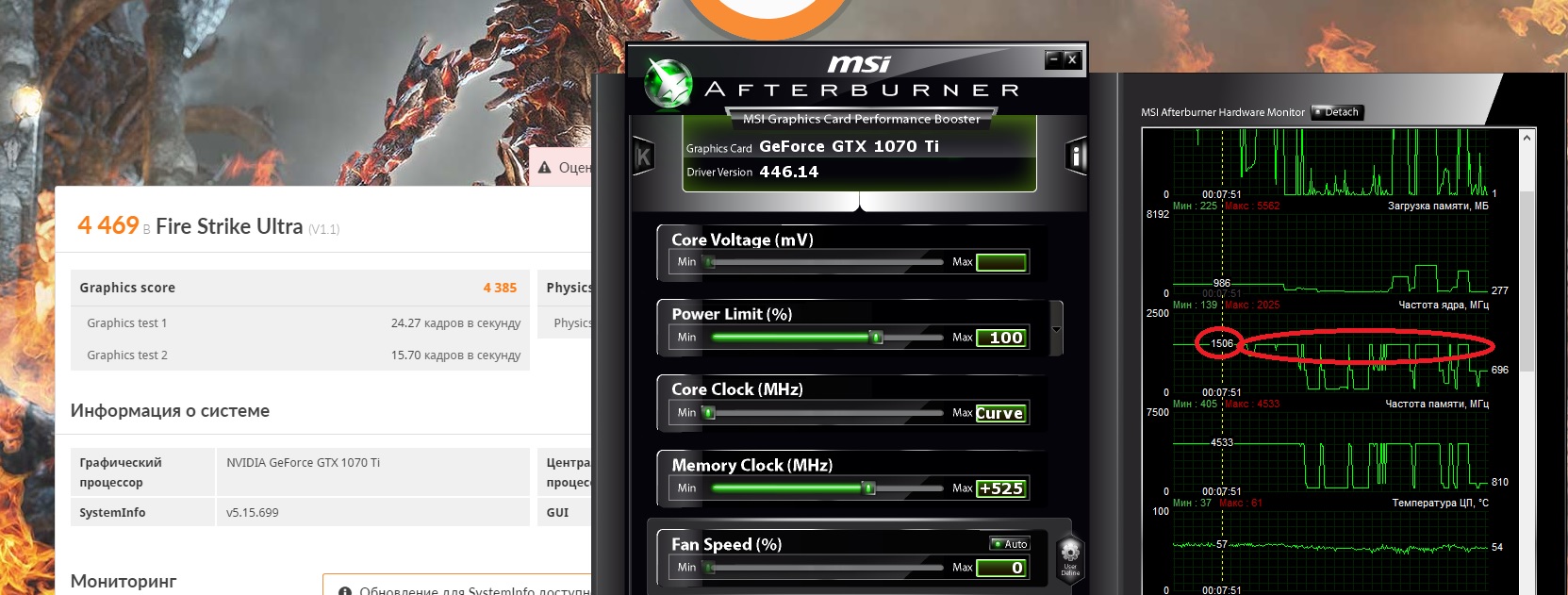
Task: Open the fan User Define gear icon
Action: tap(1070, 555)
